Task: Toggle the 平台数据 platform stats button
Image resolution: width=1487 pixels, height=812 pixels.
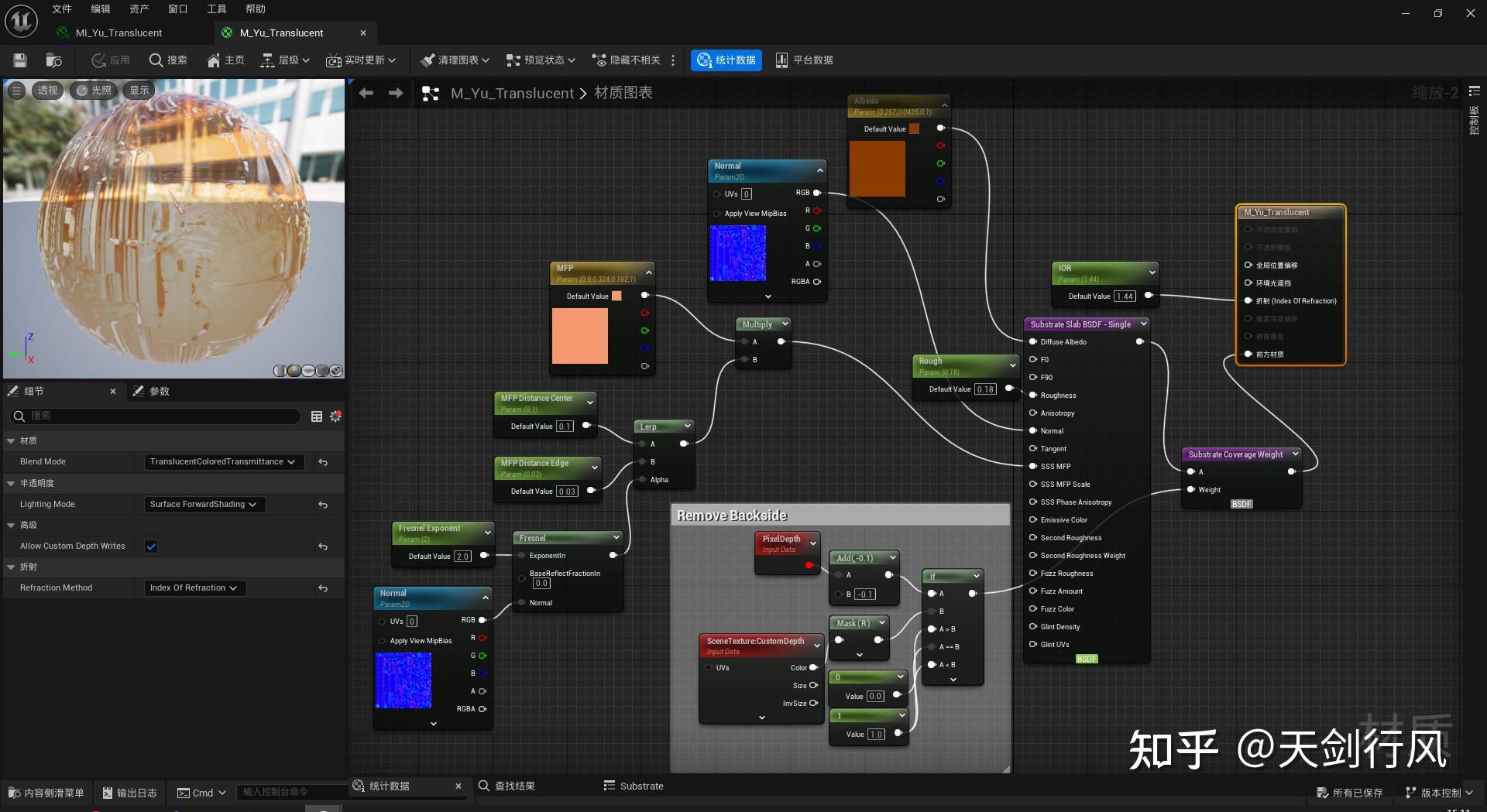Action: pos(804,60)
